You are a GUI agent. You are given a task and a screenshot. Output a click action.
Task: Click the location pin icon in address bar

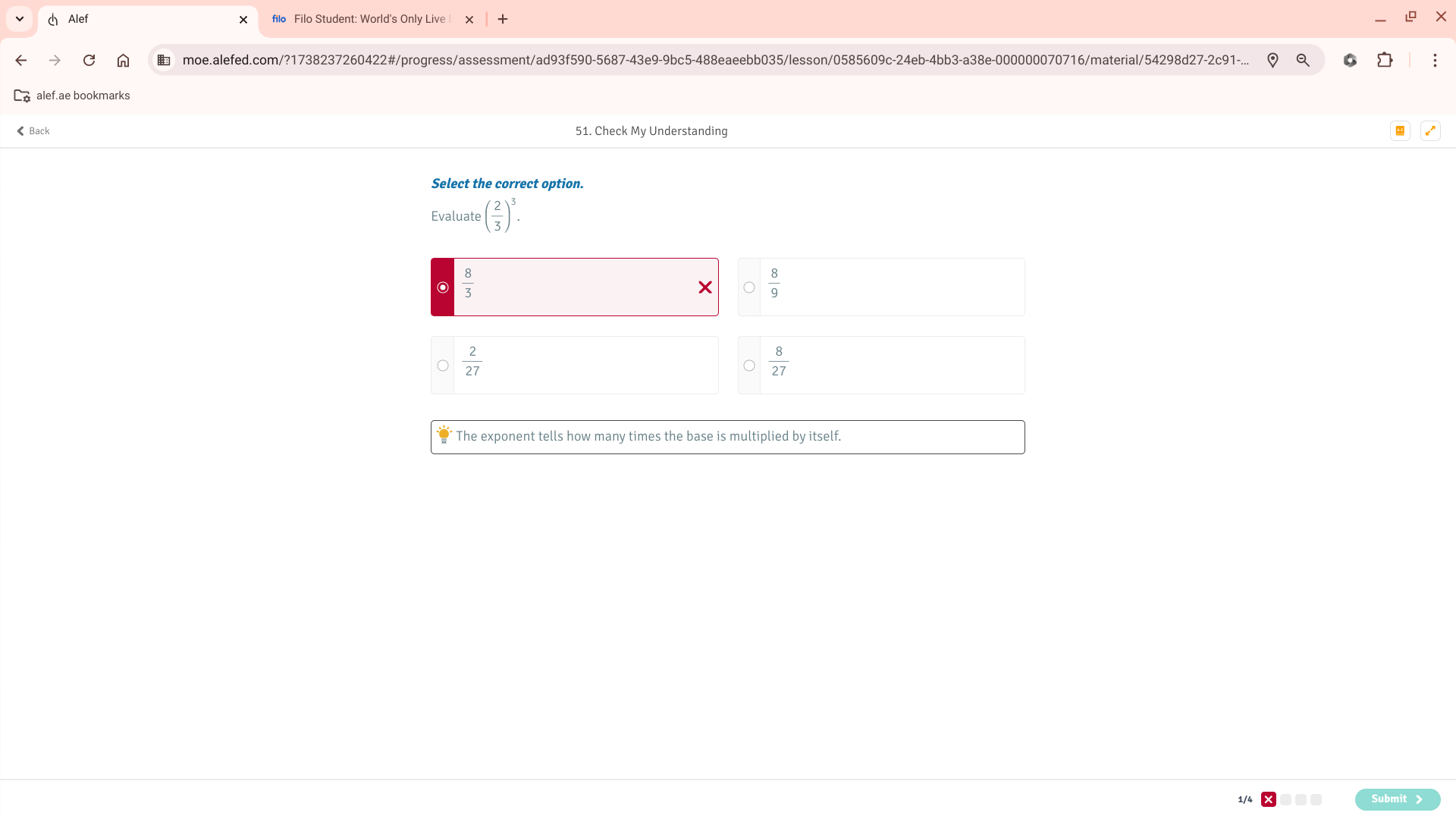click(x=1272, y=60)
